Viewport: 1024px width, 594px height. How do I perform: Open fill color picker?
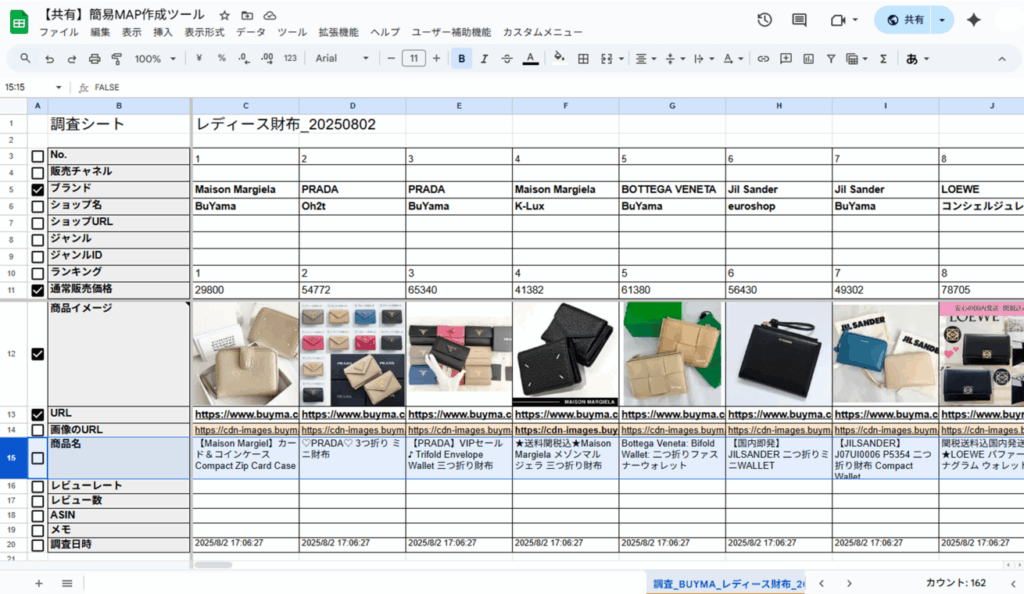pos(559,58)
